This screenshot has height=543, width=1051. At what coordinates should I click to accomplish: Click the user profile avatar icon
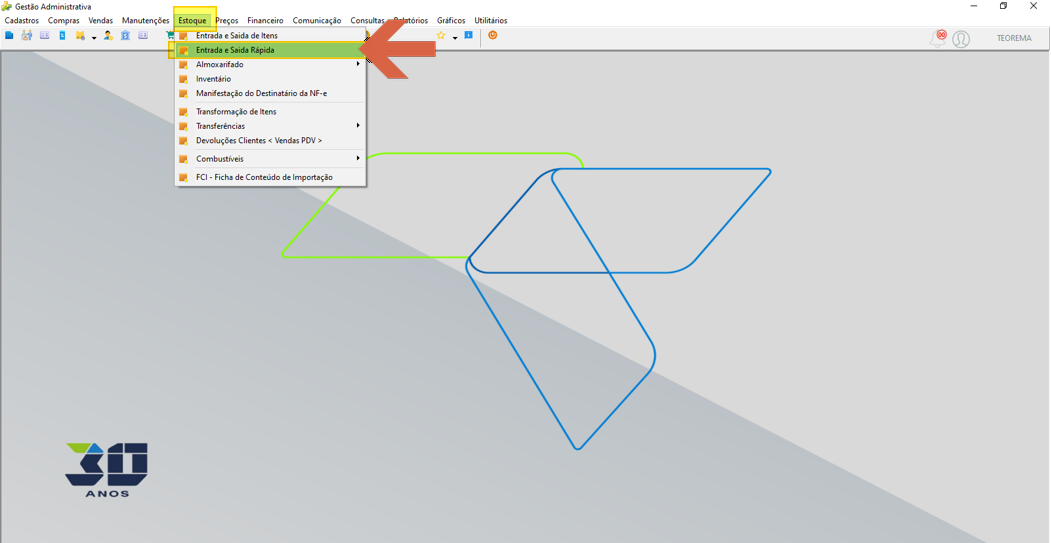click(x=961, y=39)
